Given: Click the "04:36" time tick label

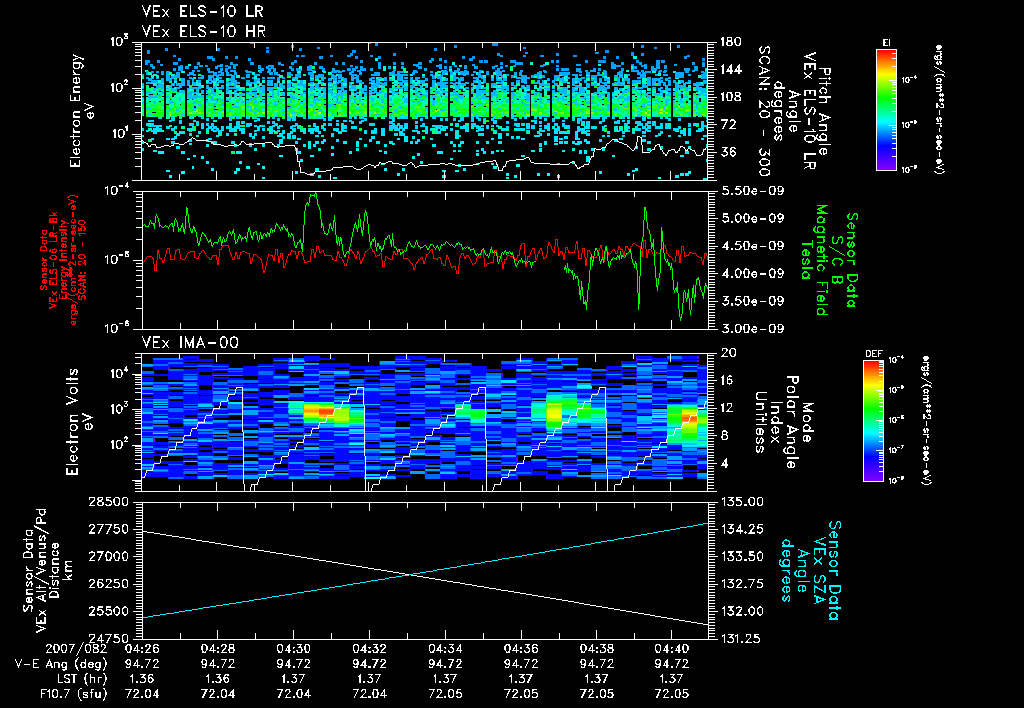Looking at the screenshot, I should (520, 649).
